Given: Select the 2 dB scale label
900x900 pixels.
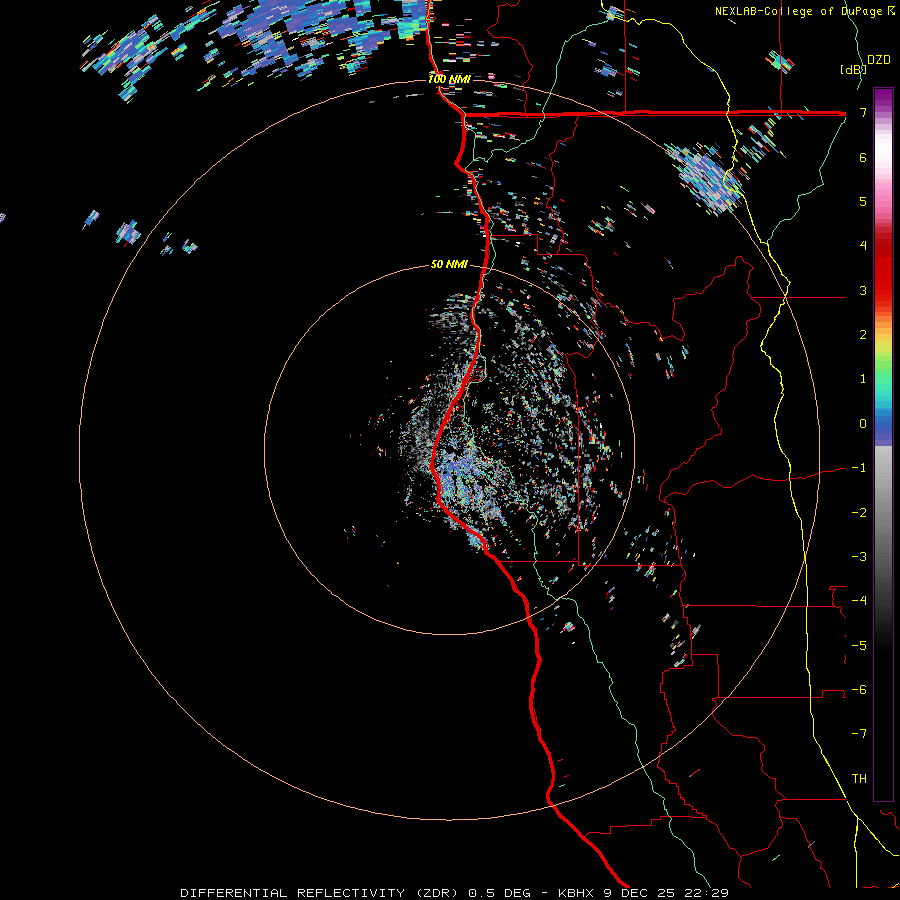Looking at the screenshot, I should 863,335.
